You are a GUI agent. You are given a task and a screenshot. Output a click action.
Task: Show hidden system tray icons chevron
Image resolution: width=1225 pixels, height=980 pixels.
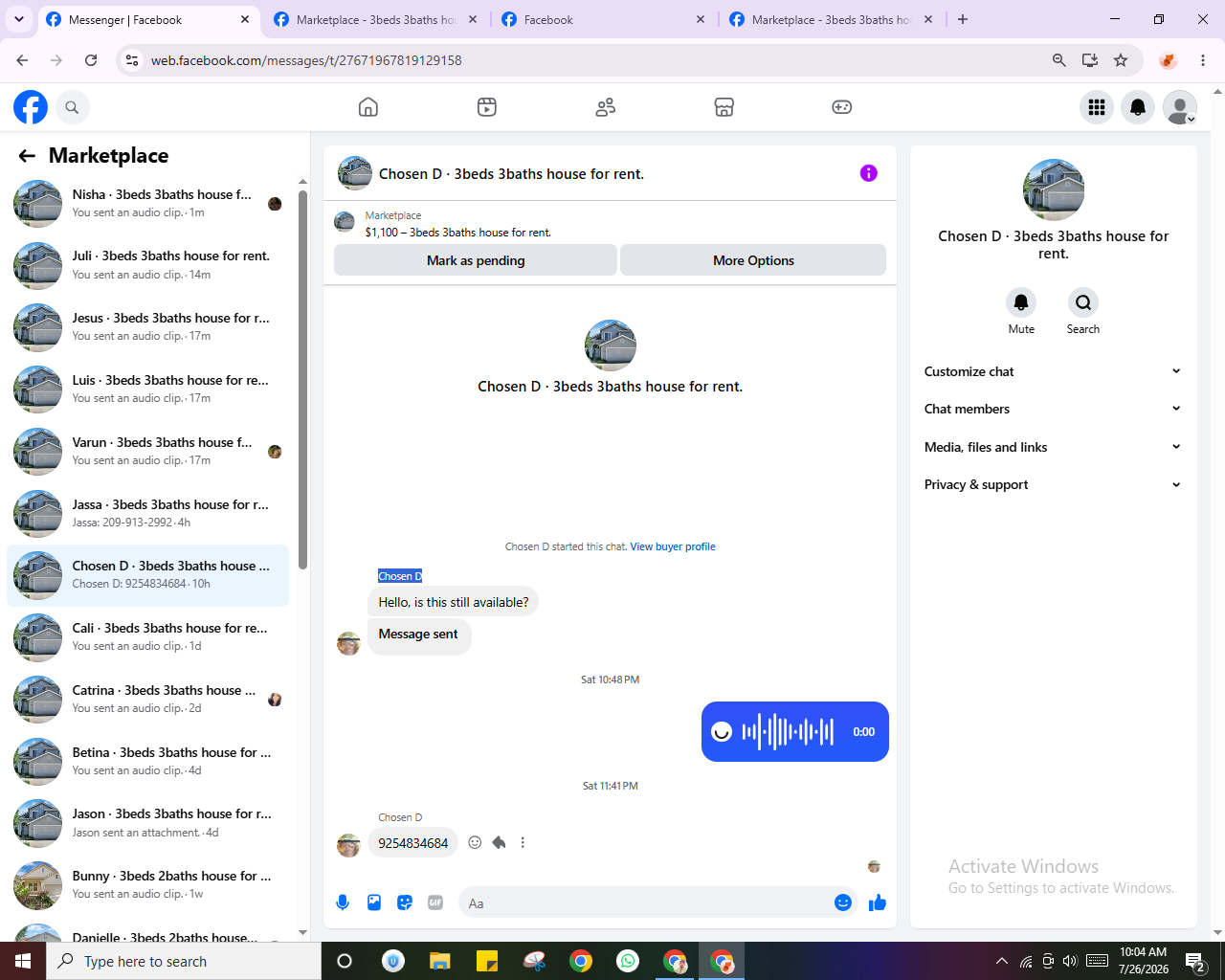point(1001,961)
